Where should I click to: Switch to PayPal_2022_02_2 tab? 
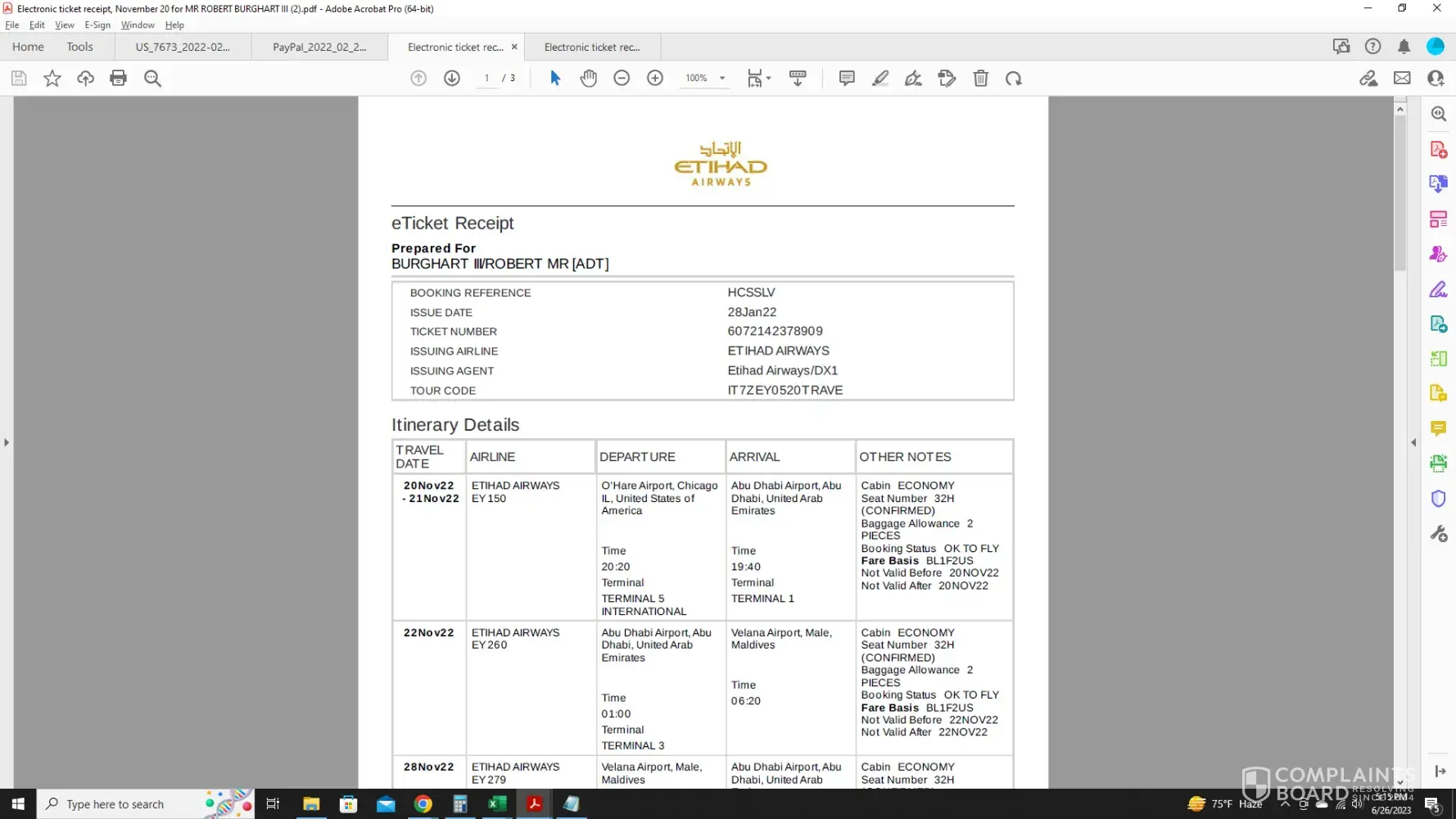[319, 48]
